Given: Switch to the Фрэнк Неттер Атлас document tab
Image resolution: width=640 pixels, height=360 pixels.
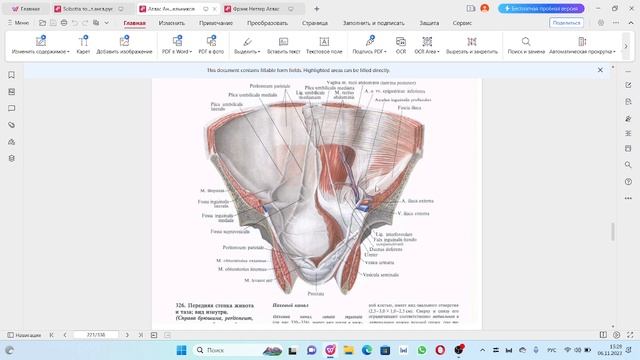Looking at the screenshot, I should click(x=257, y=9).
